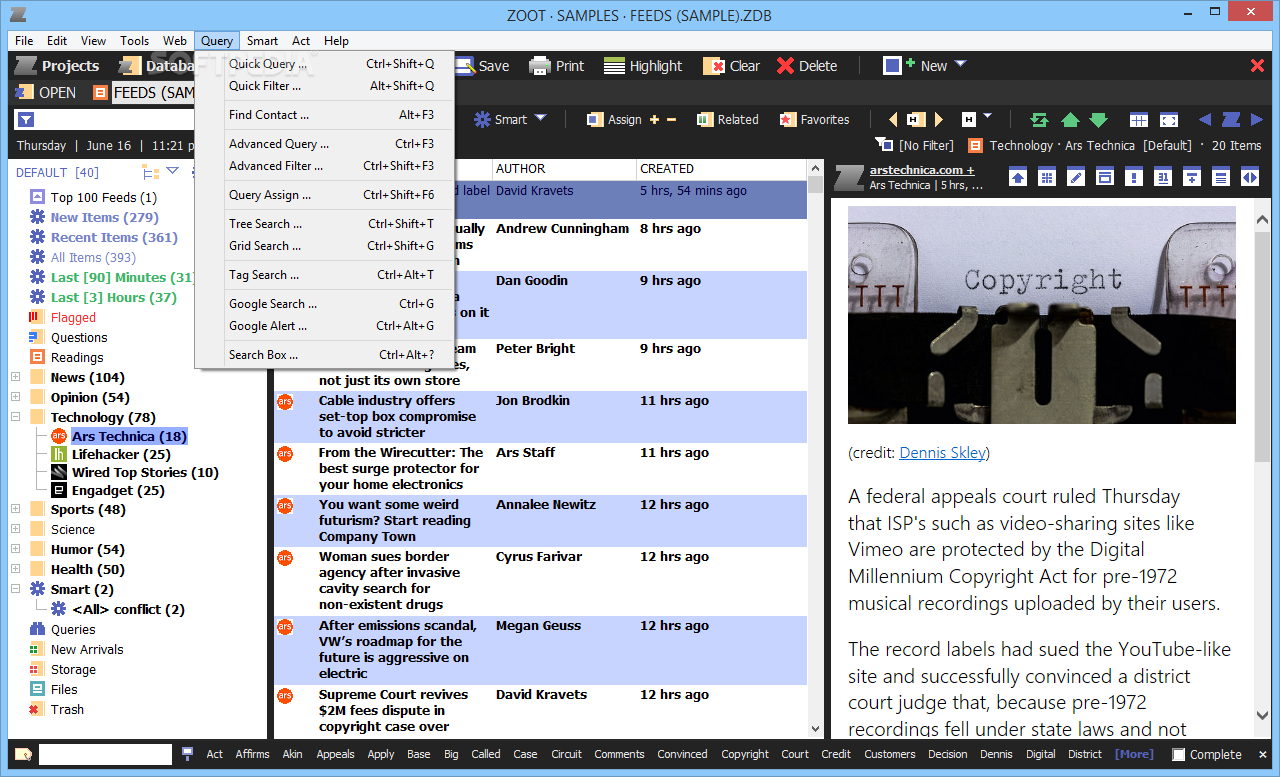This screenshot has height=777, width=1280.
Task: Click the Related button
Action: click(x=727, y=119)
